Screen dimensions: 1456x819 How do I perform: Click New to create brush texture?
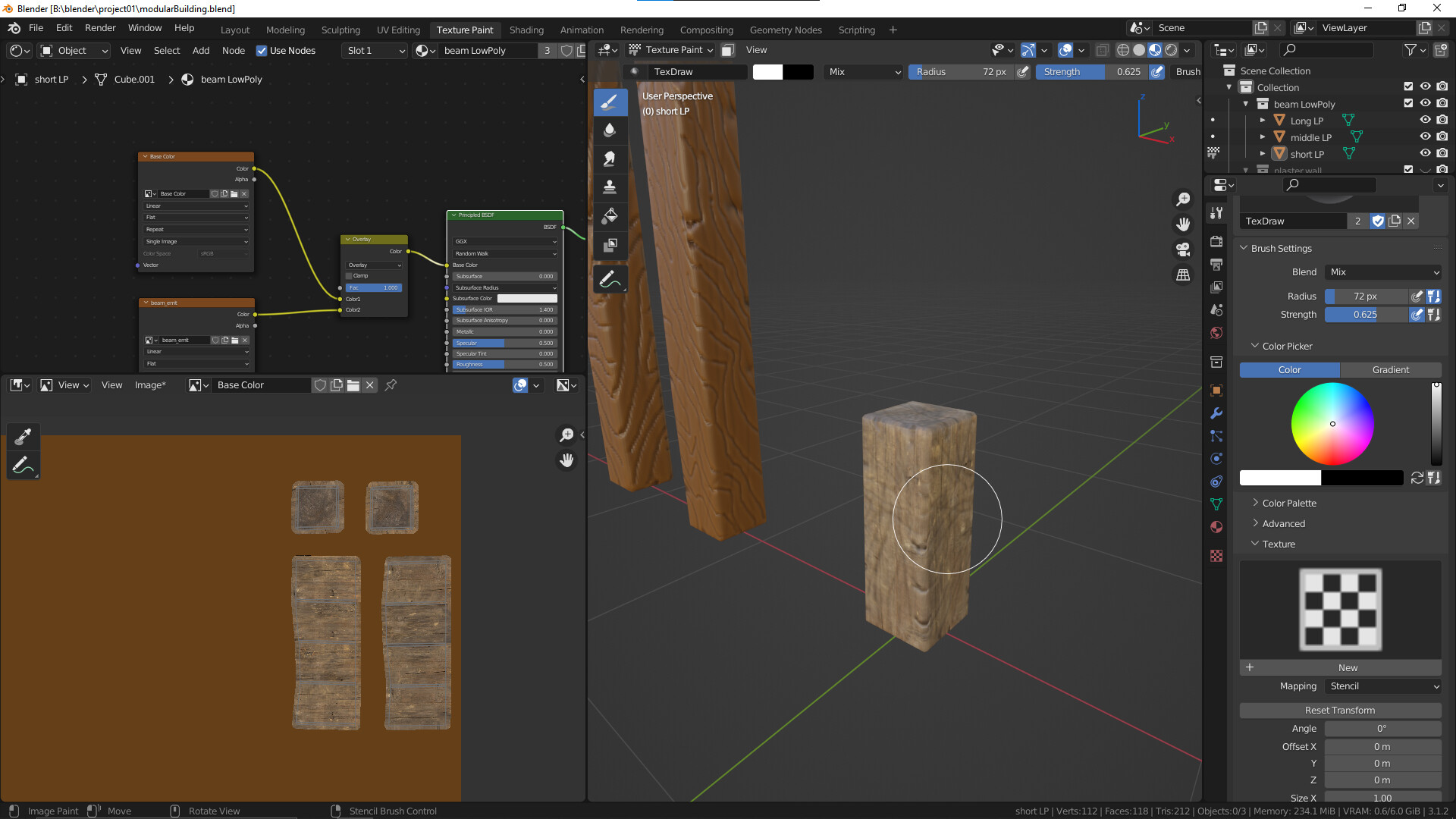1348,668
